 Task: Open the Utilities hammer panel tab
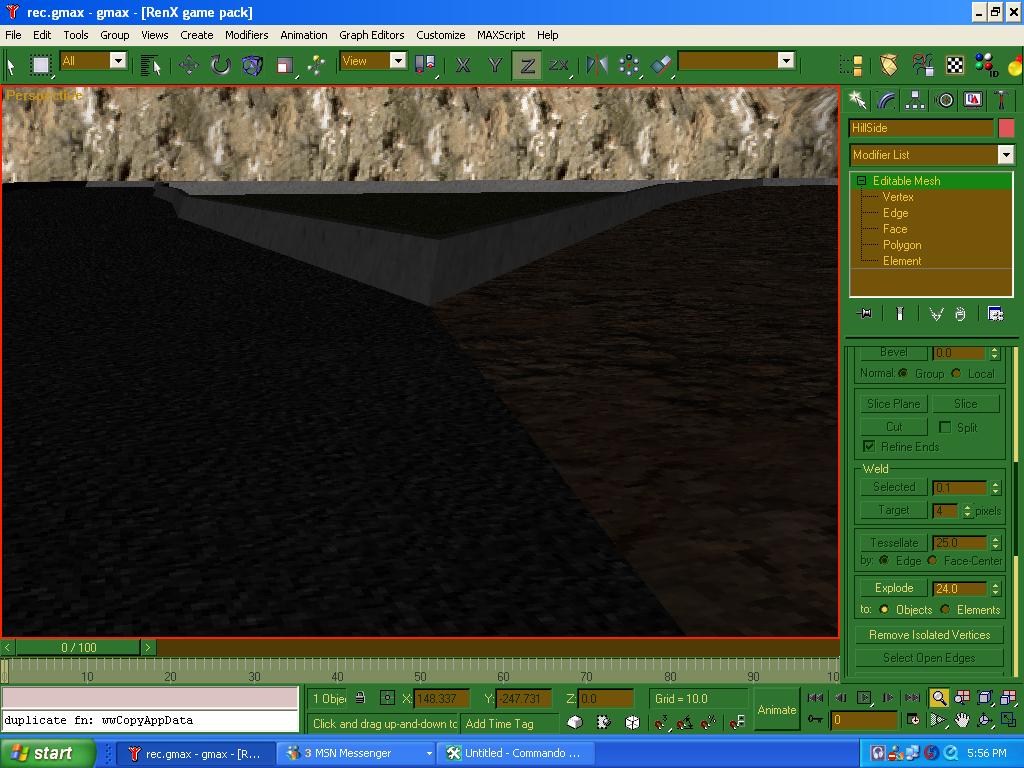coord(1001,100)
